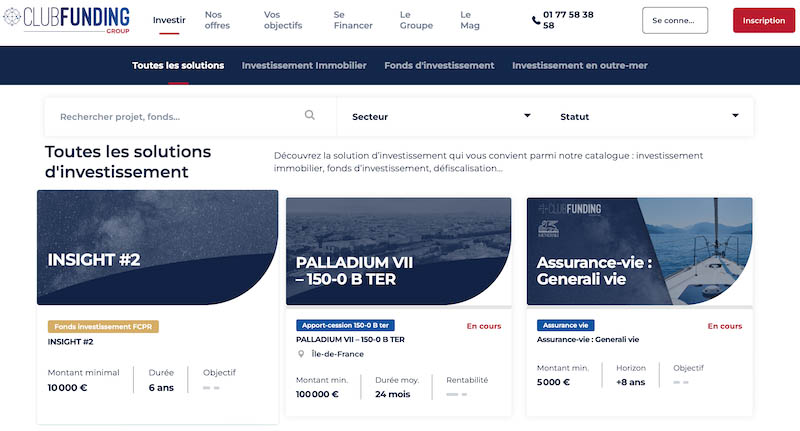Select the Investissement immobilier tab
This screenshot has height=431, width=800.
(x=304, y=65)
